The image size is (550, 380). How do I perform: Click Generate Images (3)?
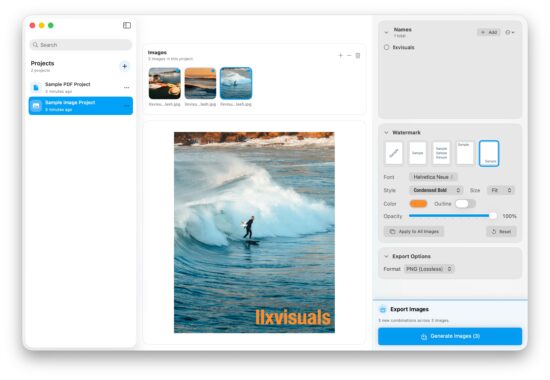tap(450, 336)
